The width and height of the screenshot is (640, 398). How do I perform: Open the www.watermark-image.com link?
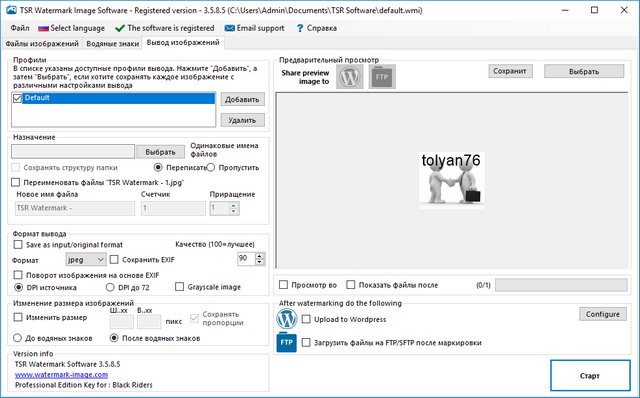click(x=61, y=374)
